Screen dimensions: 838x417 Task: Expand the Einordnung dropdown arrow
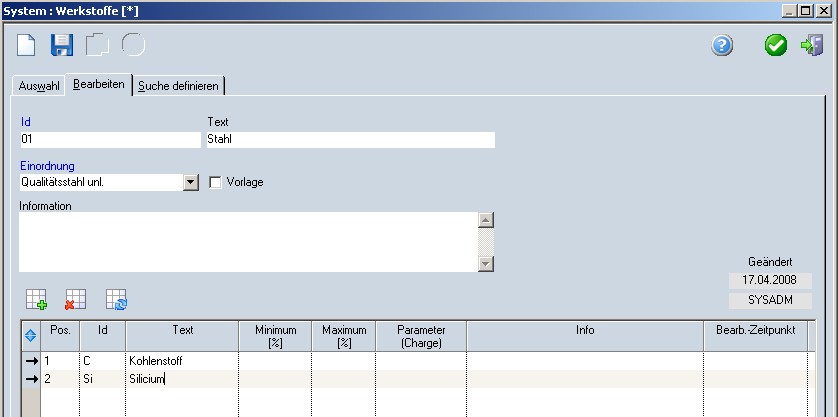tap(191, 182)
